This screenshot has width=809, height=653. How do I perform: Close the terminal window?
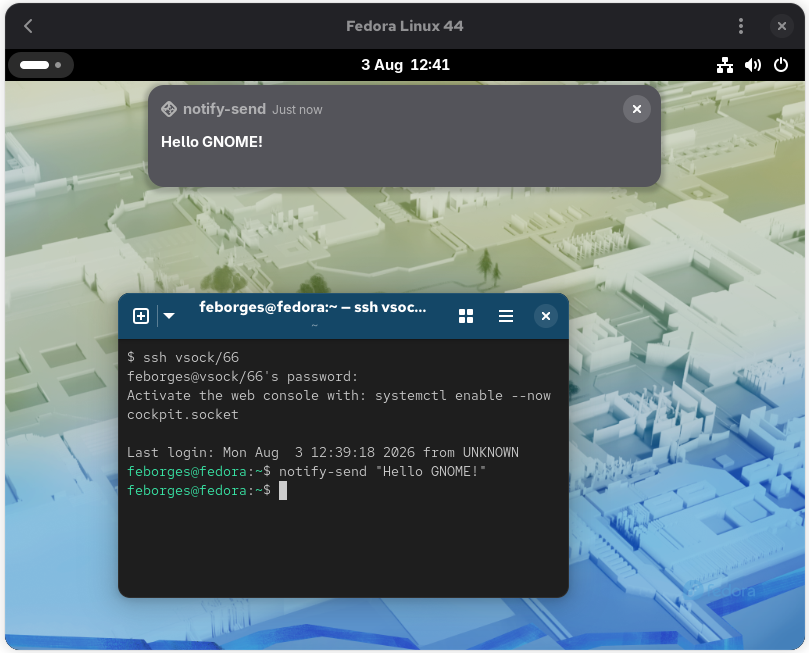tap(545, 316)
